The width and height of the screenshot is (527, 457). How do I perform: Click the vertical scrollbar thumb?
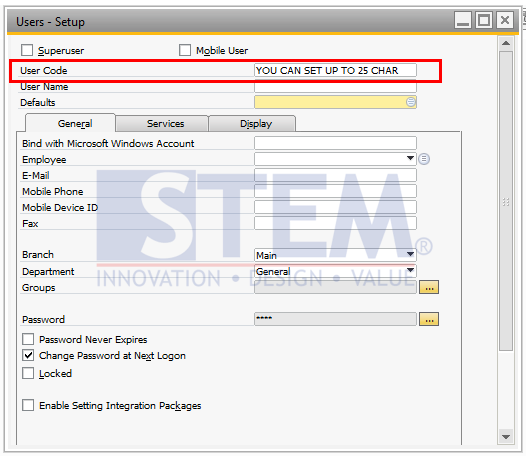(x=506, y=201)
